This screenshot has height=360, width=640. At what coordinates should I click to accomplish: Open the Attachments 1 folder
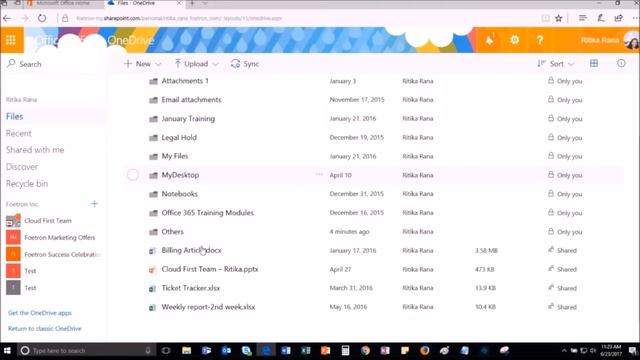(x=185, y=81)
